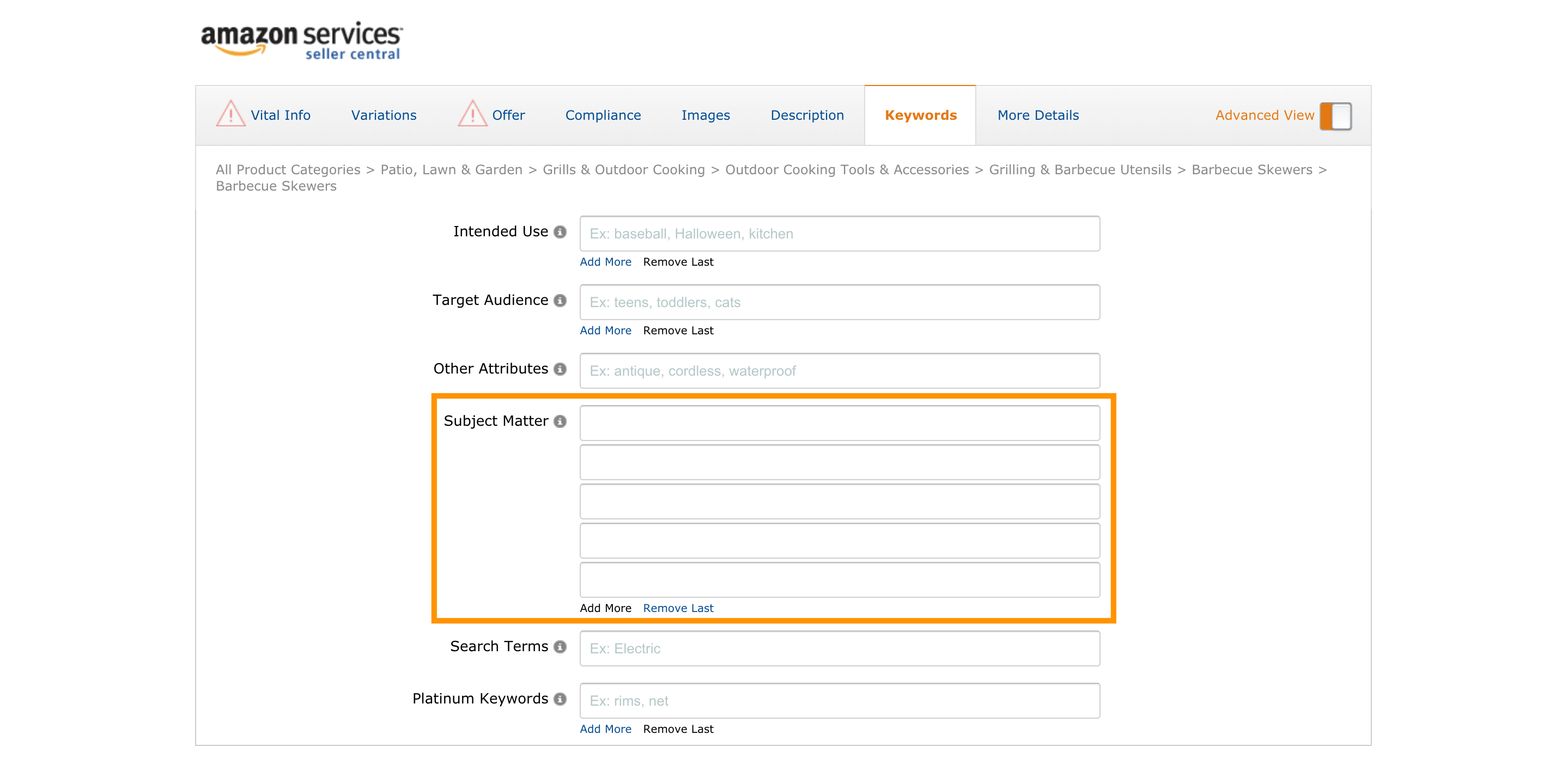Image resolution: width=1568 pixels, height=759 pixels.
Task: Open the Keywords tab
Action: click(x=920, y=115)
